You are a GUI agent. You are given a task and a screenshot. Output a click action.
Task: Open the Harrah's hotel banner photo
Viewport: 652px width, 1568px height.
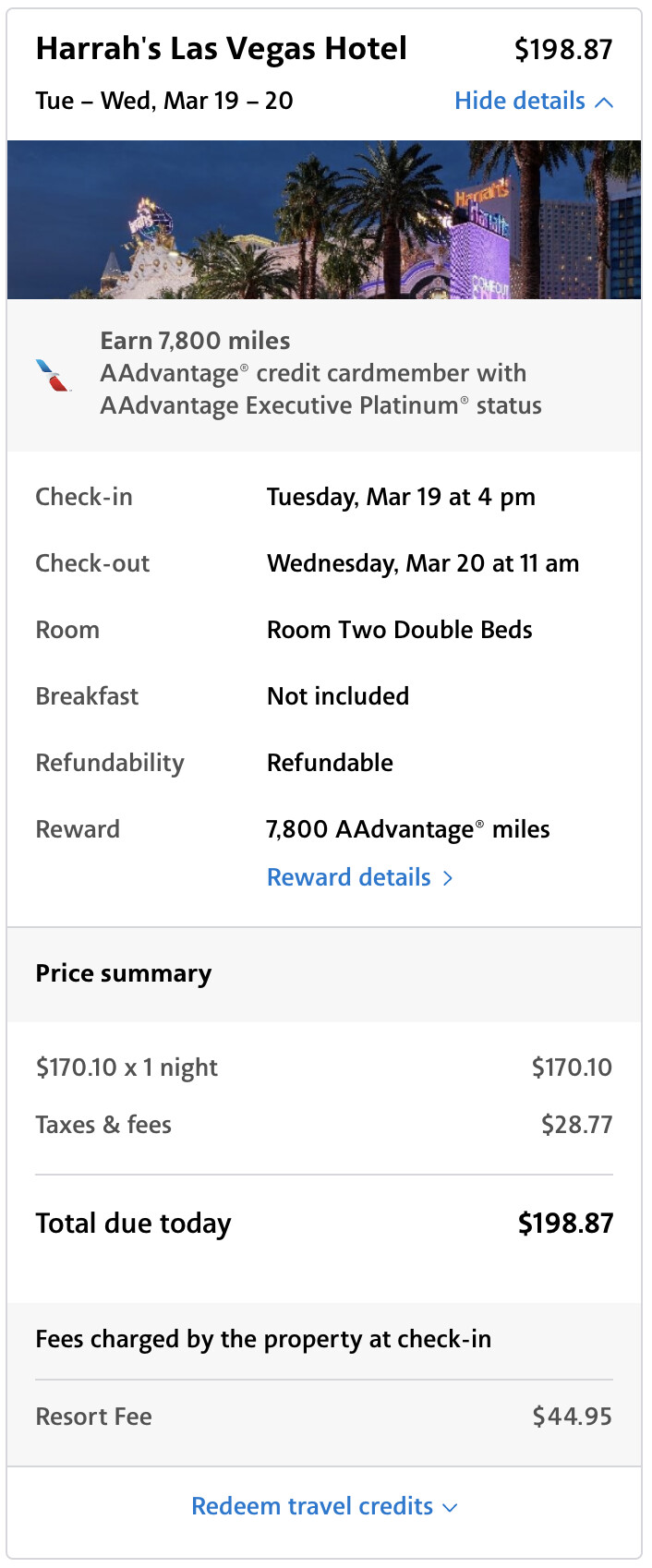click(x=324, y=220)
